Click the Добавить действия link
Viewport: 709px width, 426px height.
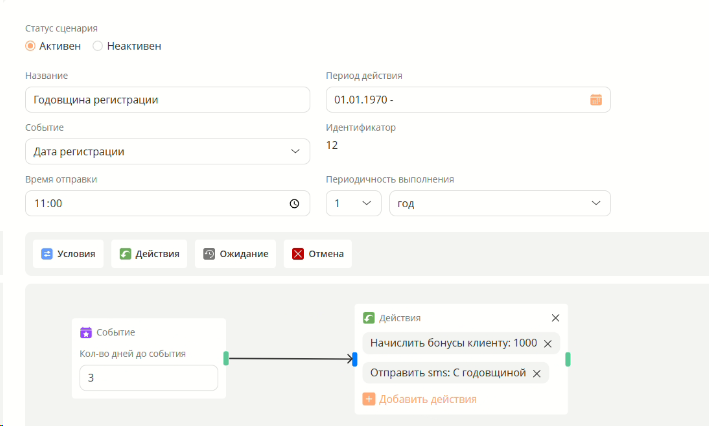[427, 399]
